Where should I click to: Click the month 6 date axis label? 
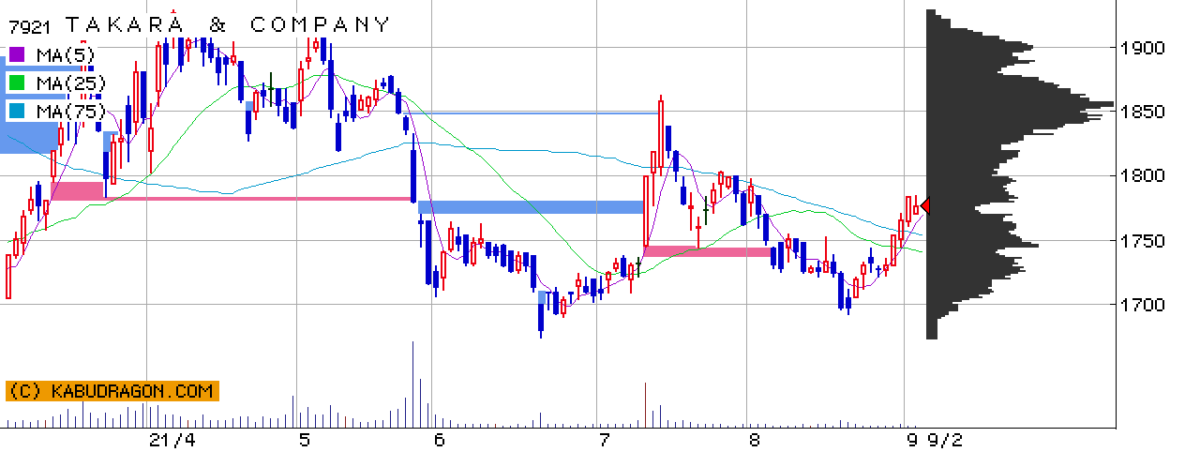pyautogui.click(x=439, y=440)
